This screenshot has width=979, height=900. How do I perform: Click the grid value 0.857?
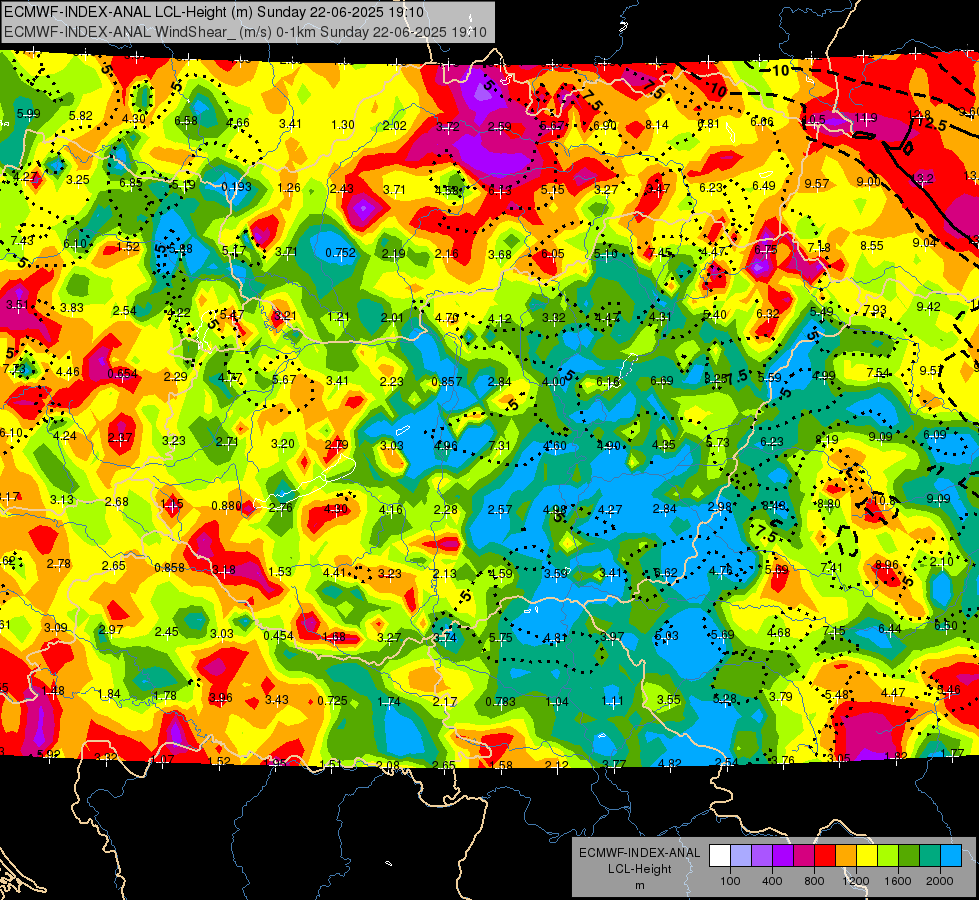[447, 382]
